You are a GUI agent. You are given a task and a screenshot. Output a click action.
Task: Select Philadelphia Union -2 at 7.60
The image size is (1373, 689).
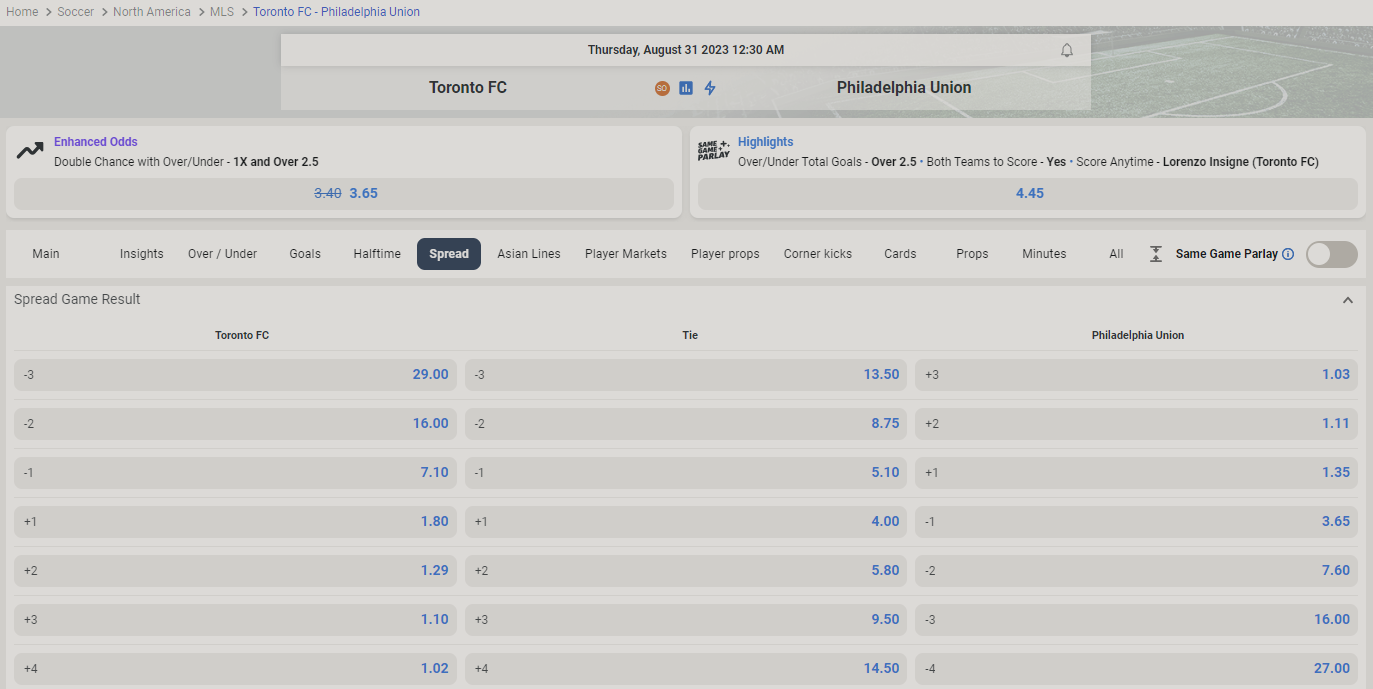pyautogui.click(x=1136, y=571)
